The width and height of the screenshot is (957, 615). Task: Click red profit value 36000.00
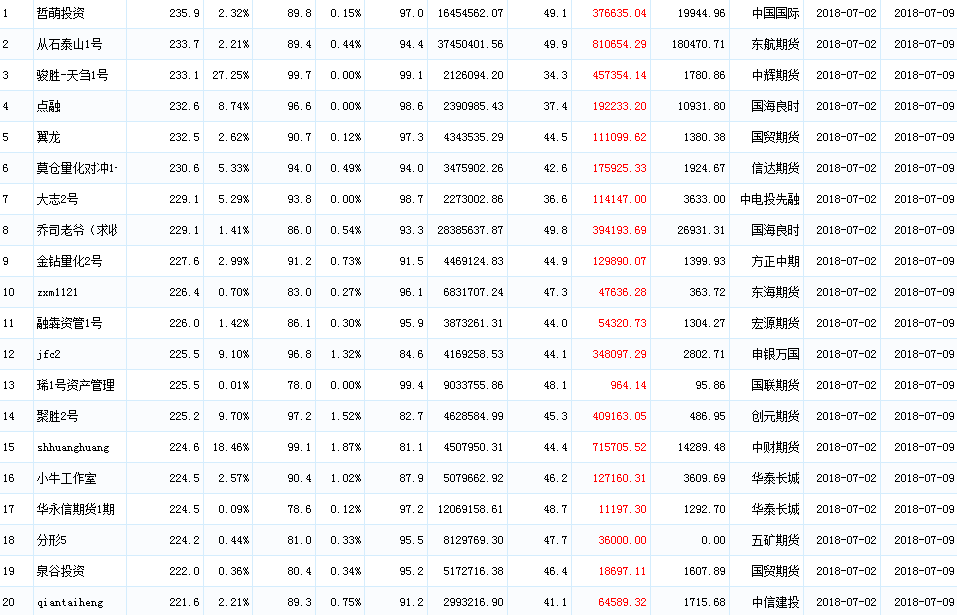pyautogui.click(x=622, y=540)
